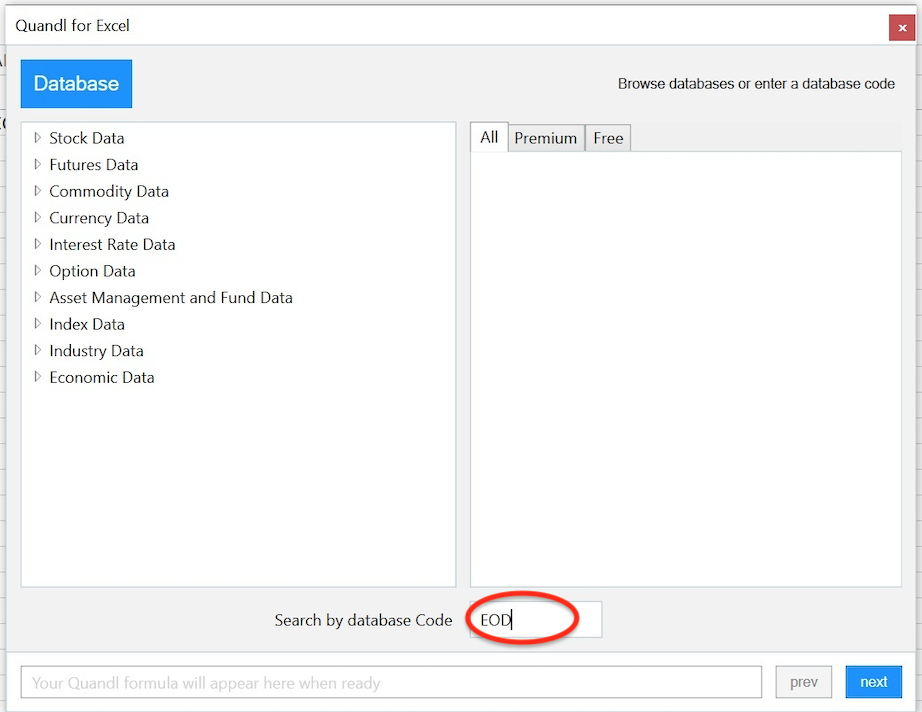Select the Interest Rate Data label
This screenshot has height=712, width=922.
pos(112,245)
